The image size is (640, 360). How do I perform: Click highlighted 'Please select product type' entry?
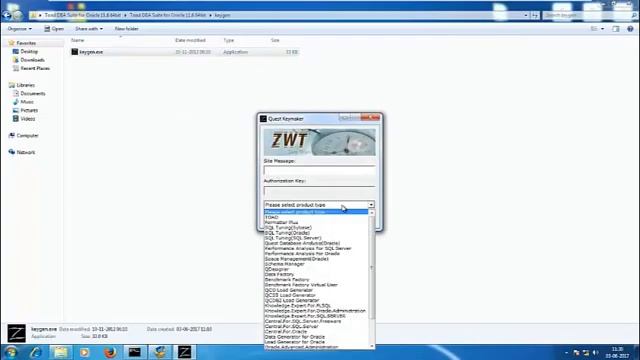tap(316, 212)
